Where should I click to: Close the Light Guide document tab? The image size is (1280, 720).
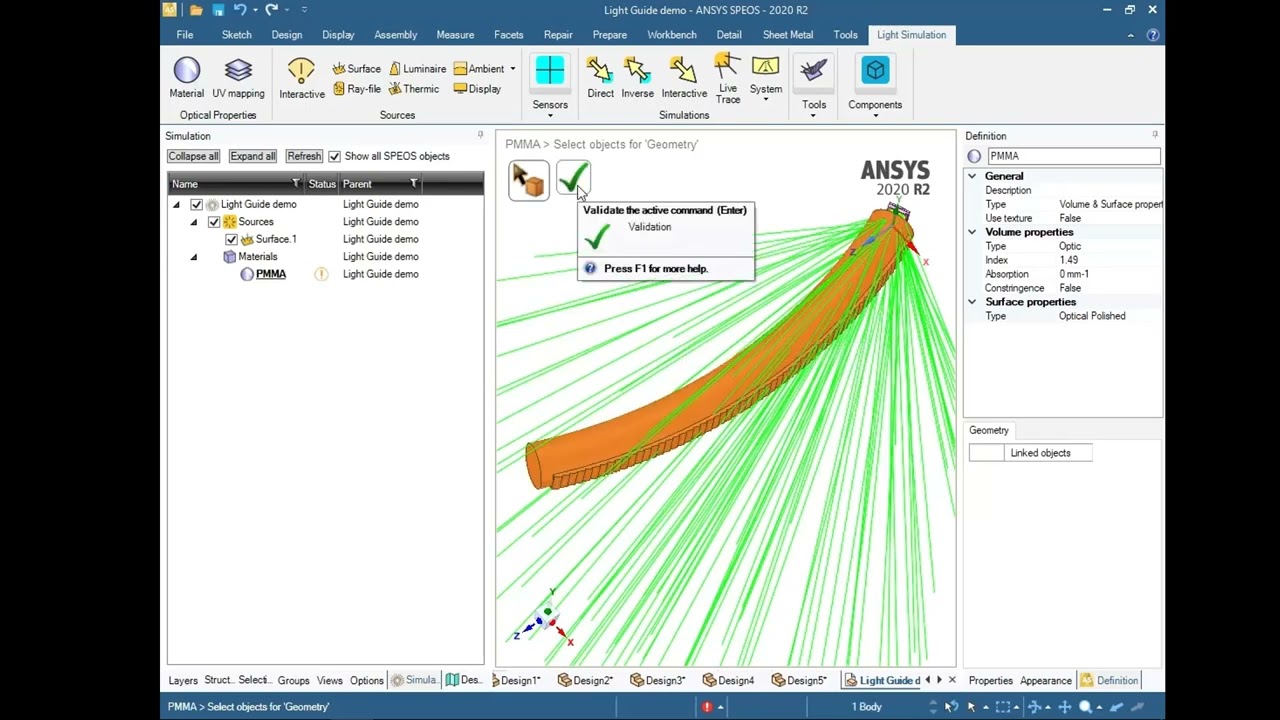click(952, 681)
